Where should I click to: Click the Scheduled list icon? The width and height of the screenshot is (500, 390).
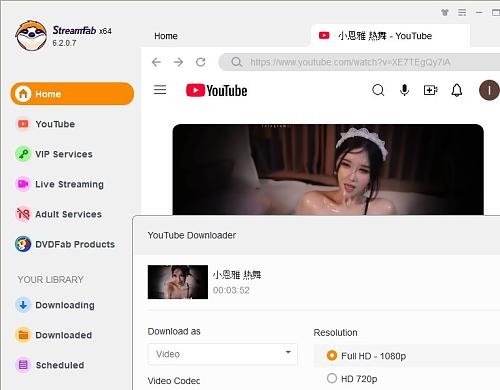23,365
